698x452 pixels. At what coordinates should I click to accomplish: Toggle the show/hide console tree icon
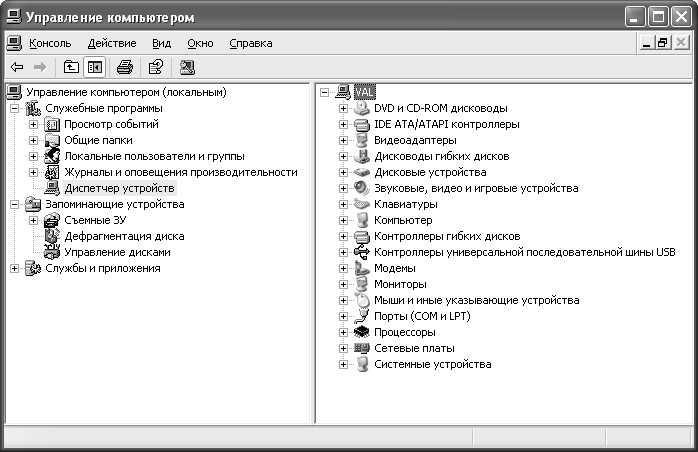coord(95,68)
